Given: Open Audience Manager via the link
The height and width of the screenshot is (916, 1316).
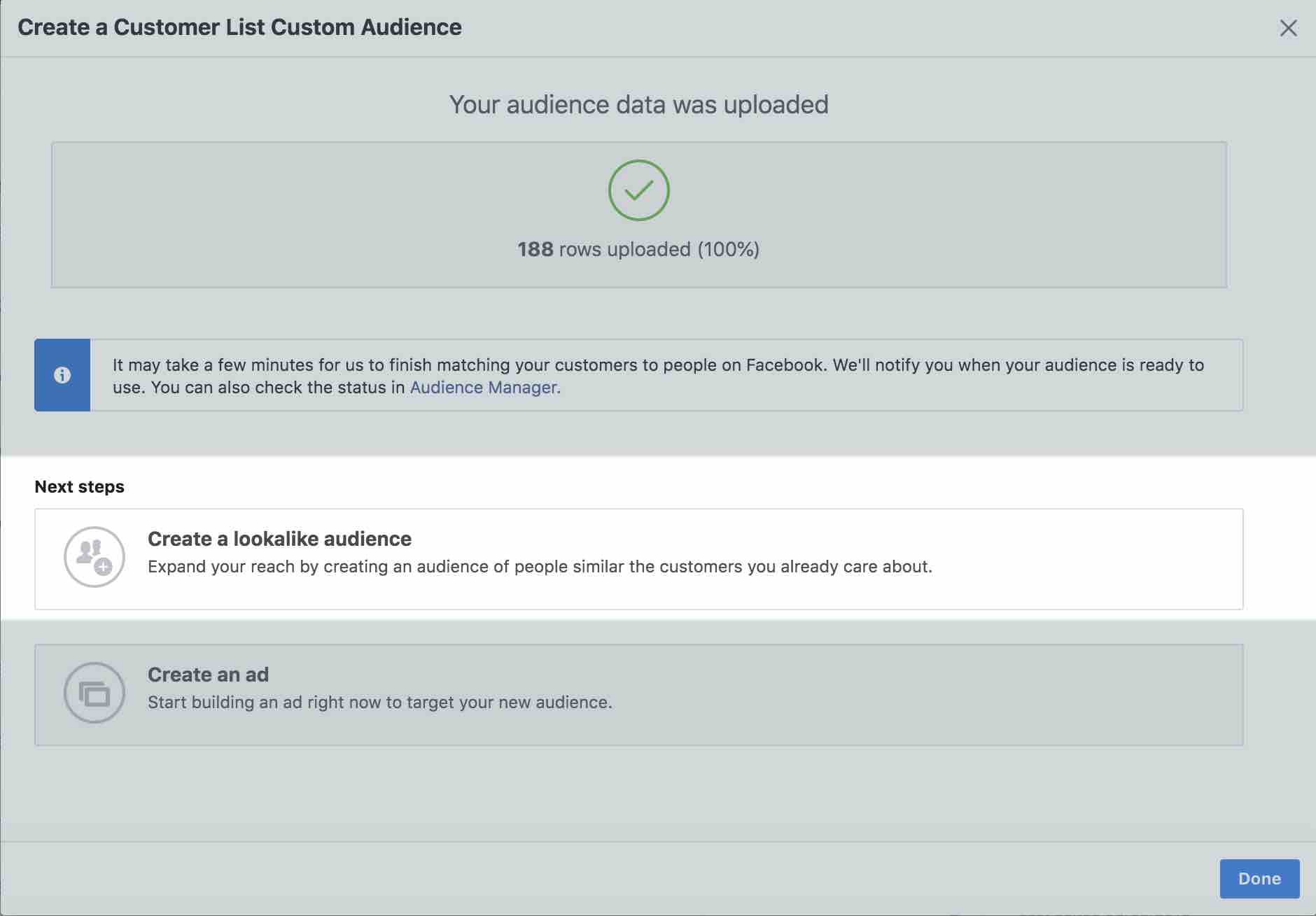Looking at the screenshot, I should point(484,387).
